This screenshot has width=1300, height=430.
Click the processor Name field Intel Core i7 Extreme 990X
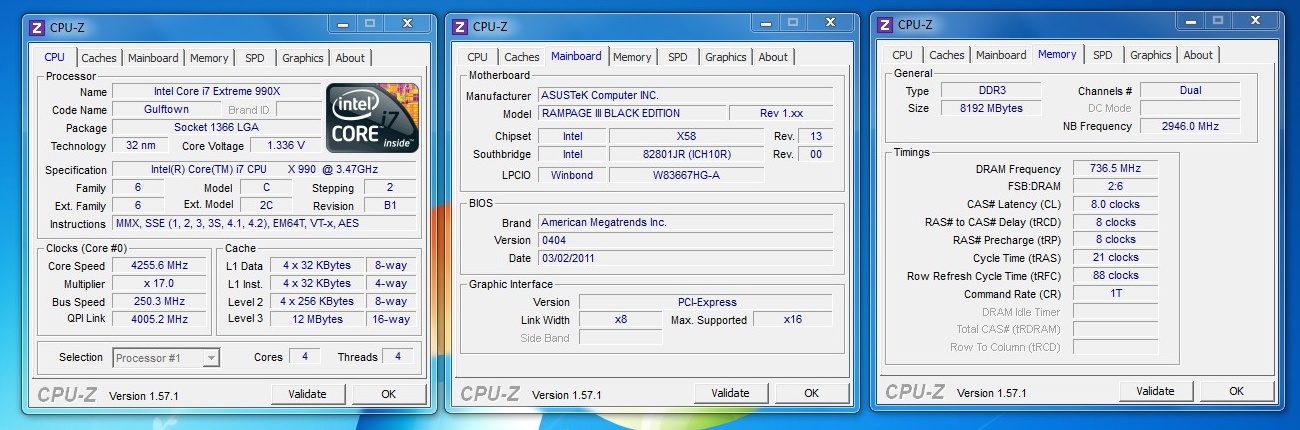(x=216, y=92)
